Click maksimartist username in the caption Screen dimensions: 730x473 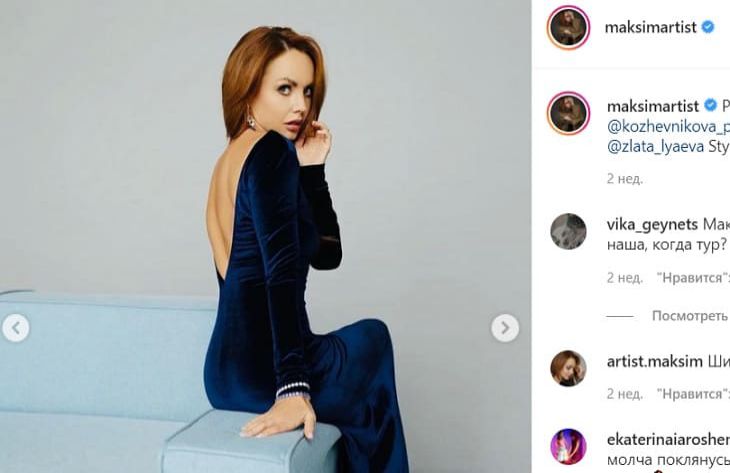653,106
